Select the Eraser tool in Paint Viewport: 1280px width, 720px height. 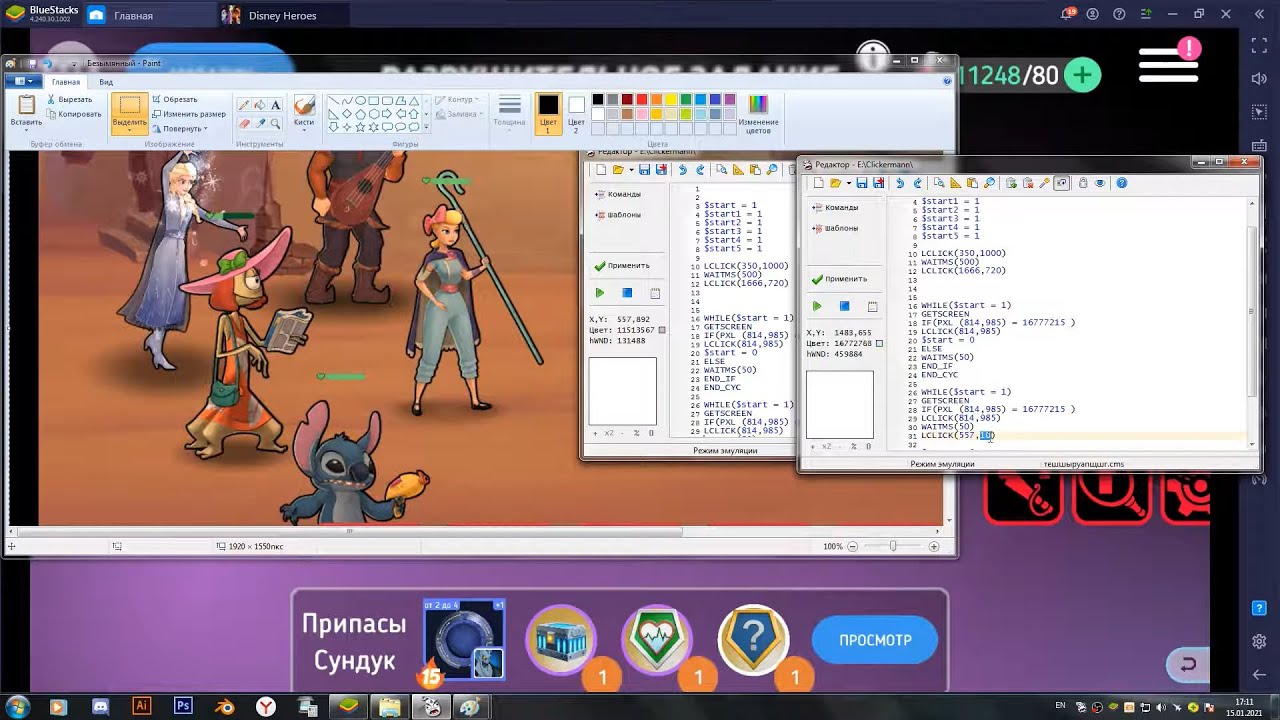point(244,123)
